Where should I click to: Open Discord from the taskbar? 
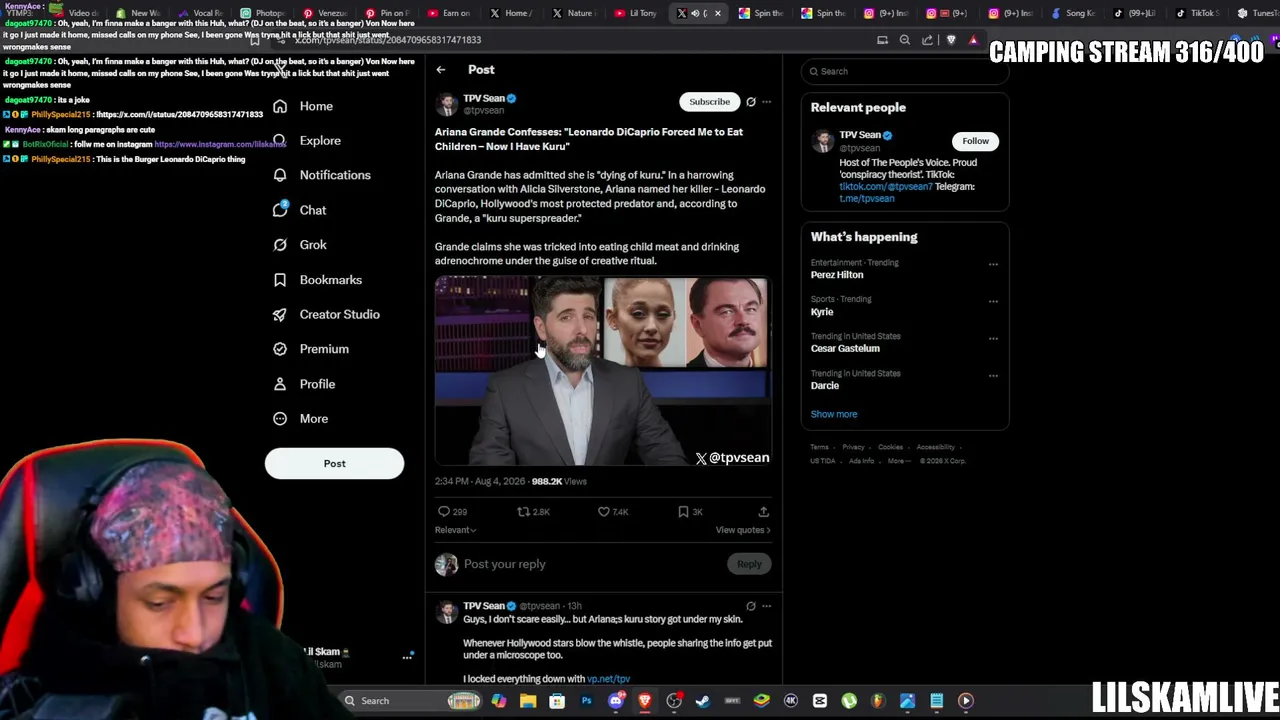(x=616, y=701)
